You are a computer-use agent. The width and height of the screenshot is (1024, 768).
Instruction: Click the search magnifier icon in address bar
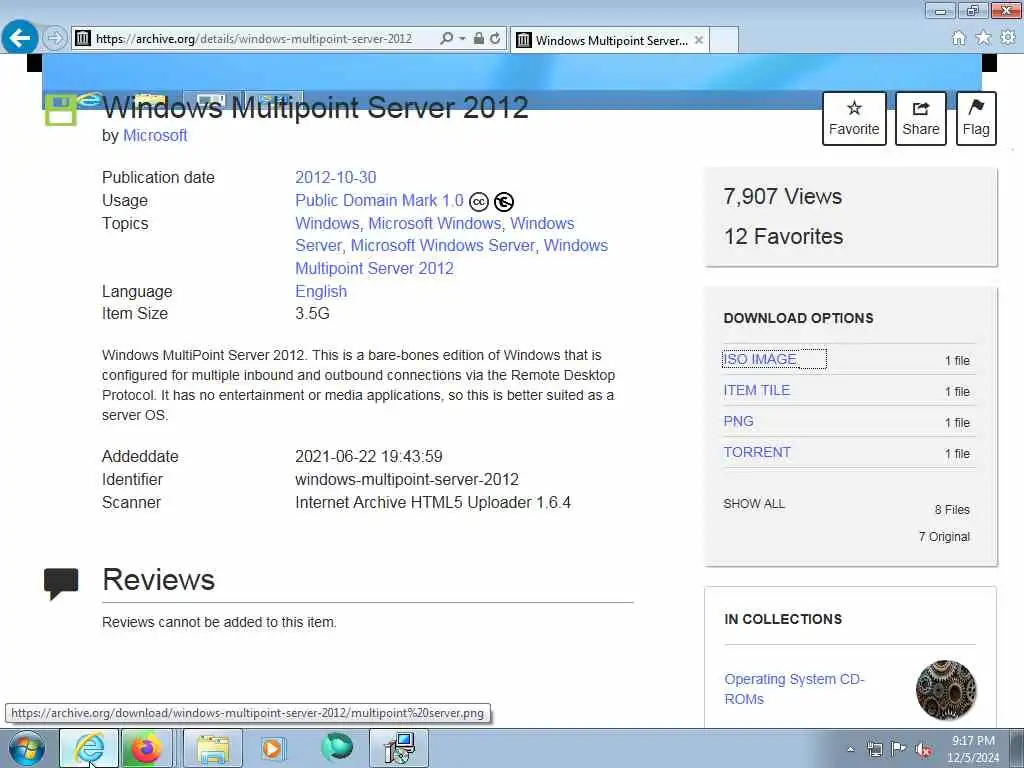coord(447,39)
